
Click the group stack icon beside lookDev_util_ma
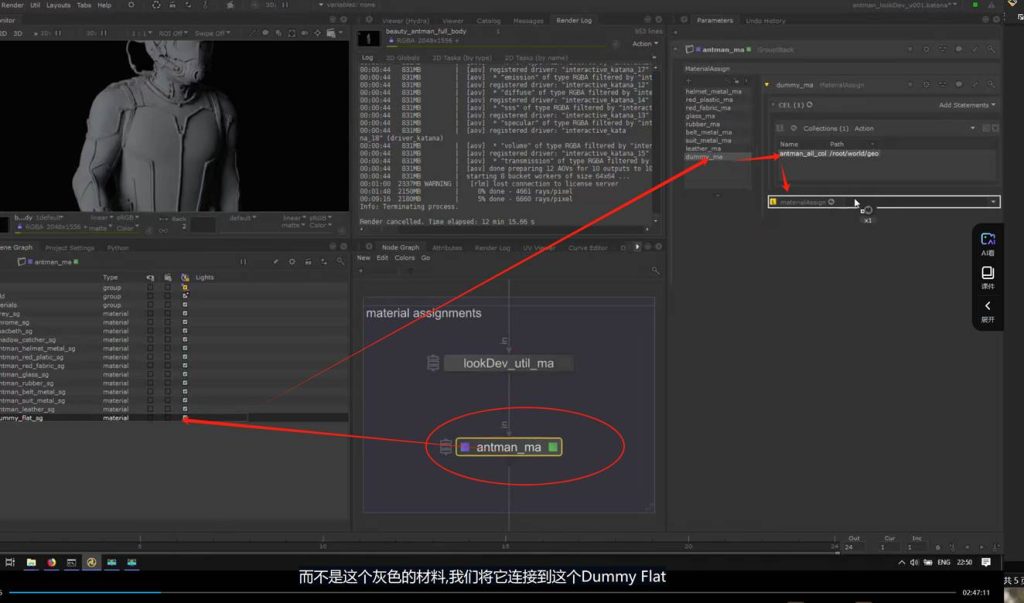[433, 363]
